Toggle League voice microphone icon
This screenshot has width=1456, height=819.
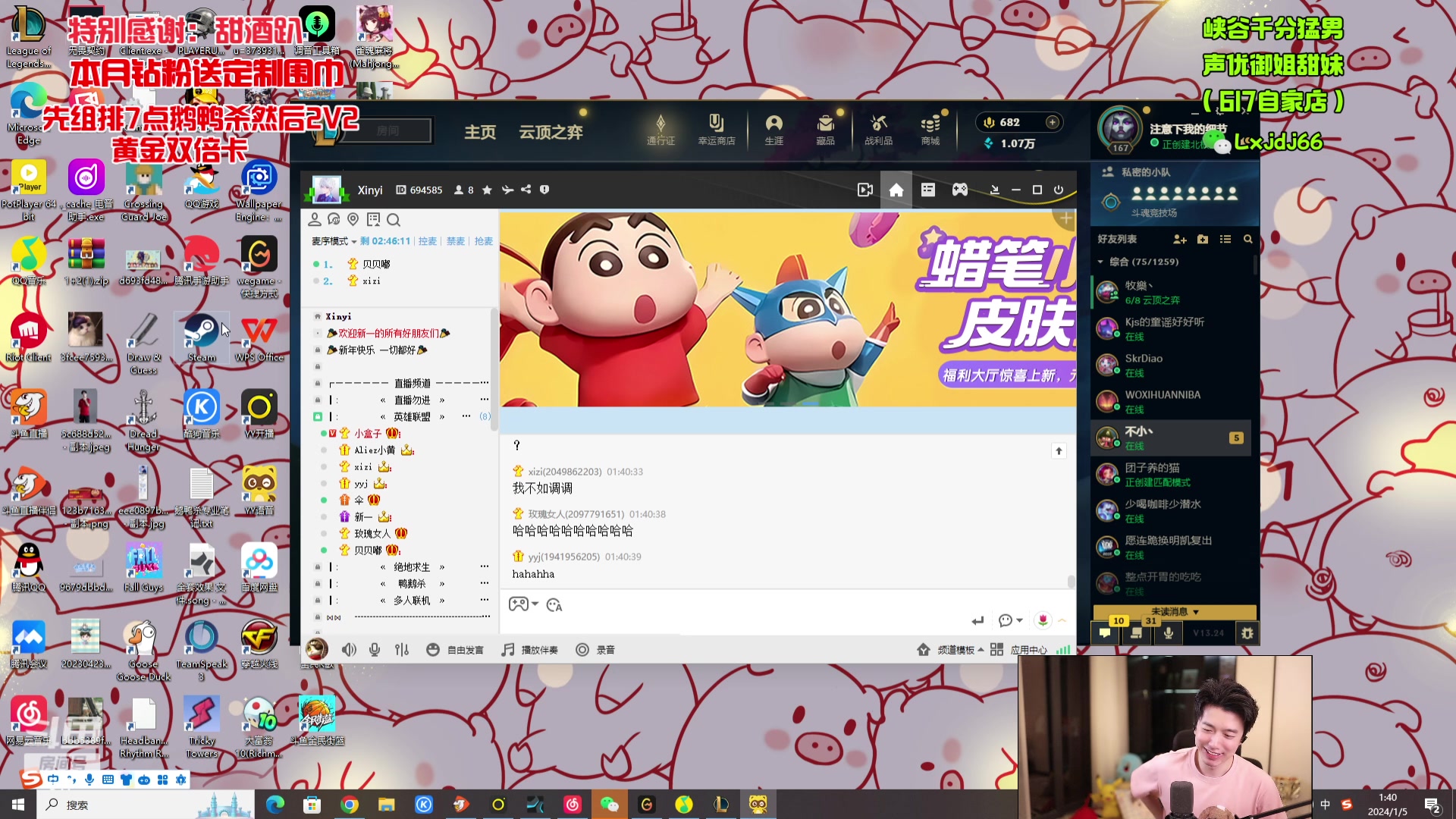coord(1169,632)
